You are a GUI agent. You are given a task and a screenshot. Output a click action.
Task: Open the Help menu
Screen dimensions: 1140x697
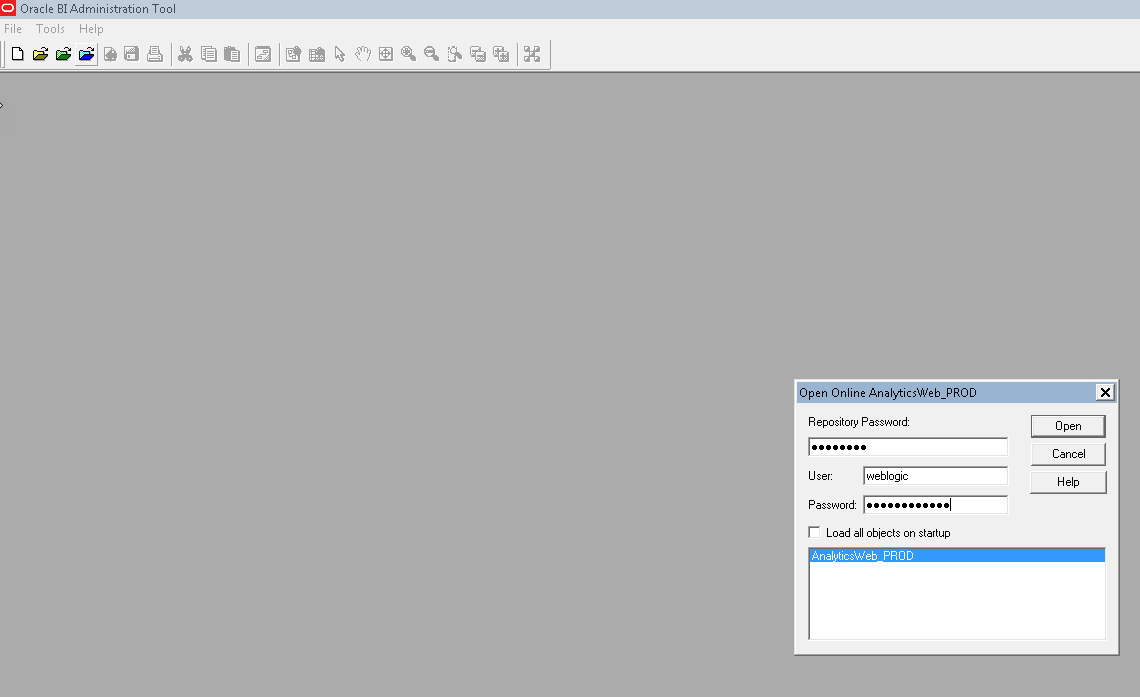pos(91,29)
